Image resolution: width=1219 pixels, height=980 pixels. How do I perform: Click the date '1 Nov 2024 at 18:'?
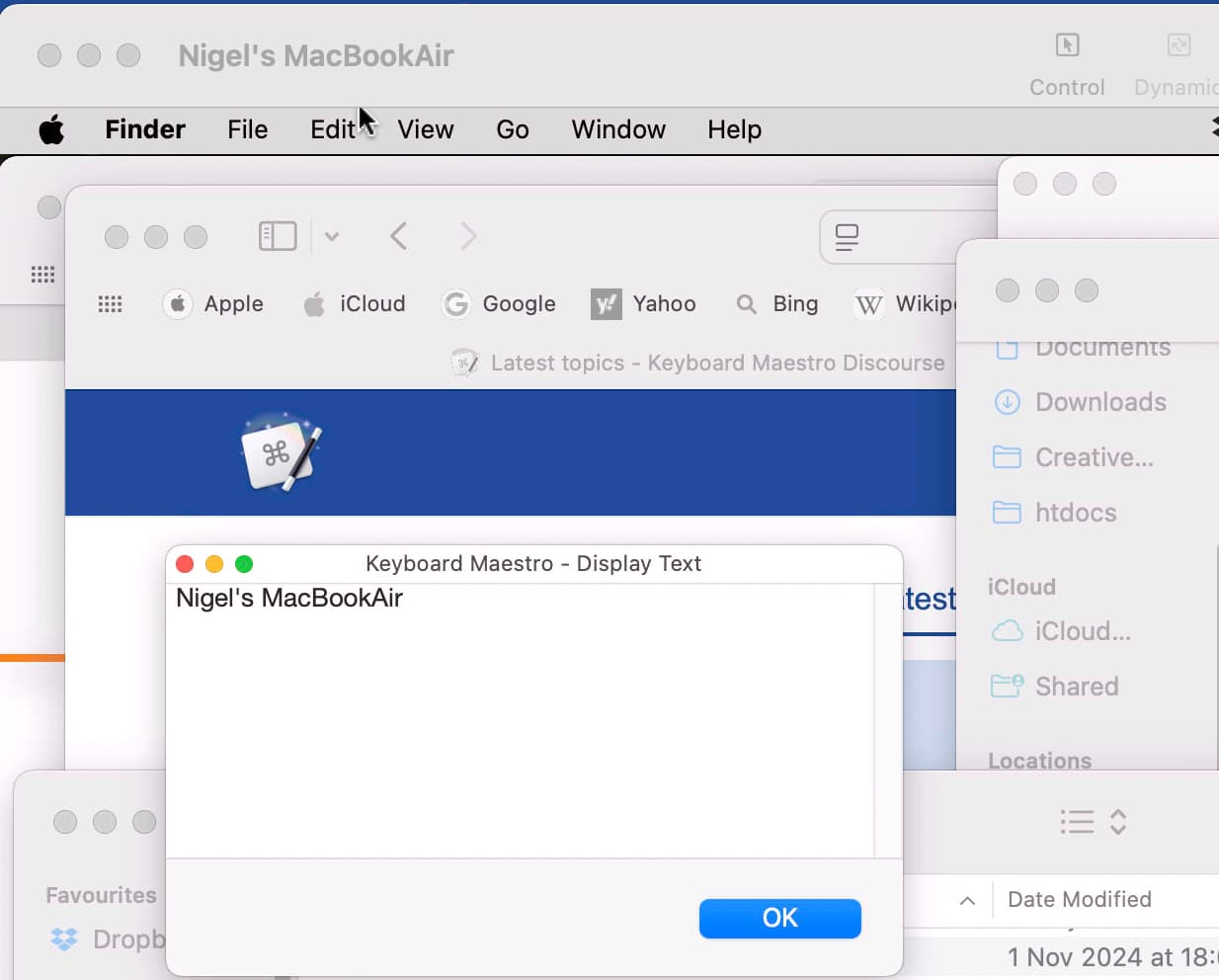[1113, 956]
